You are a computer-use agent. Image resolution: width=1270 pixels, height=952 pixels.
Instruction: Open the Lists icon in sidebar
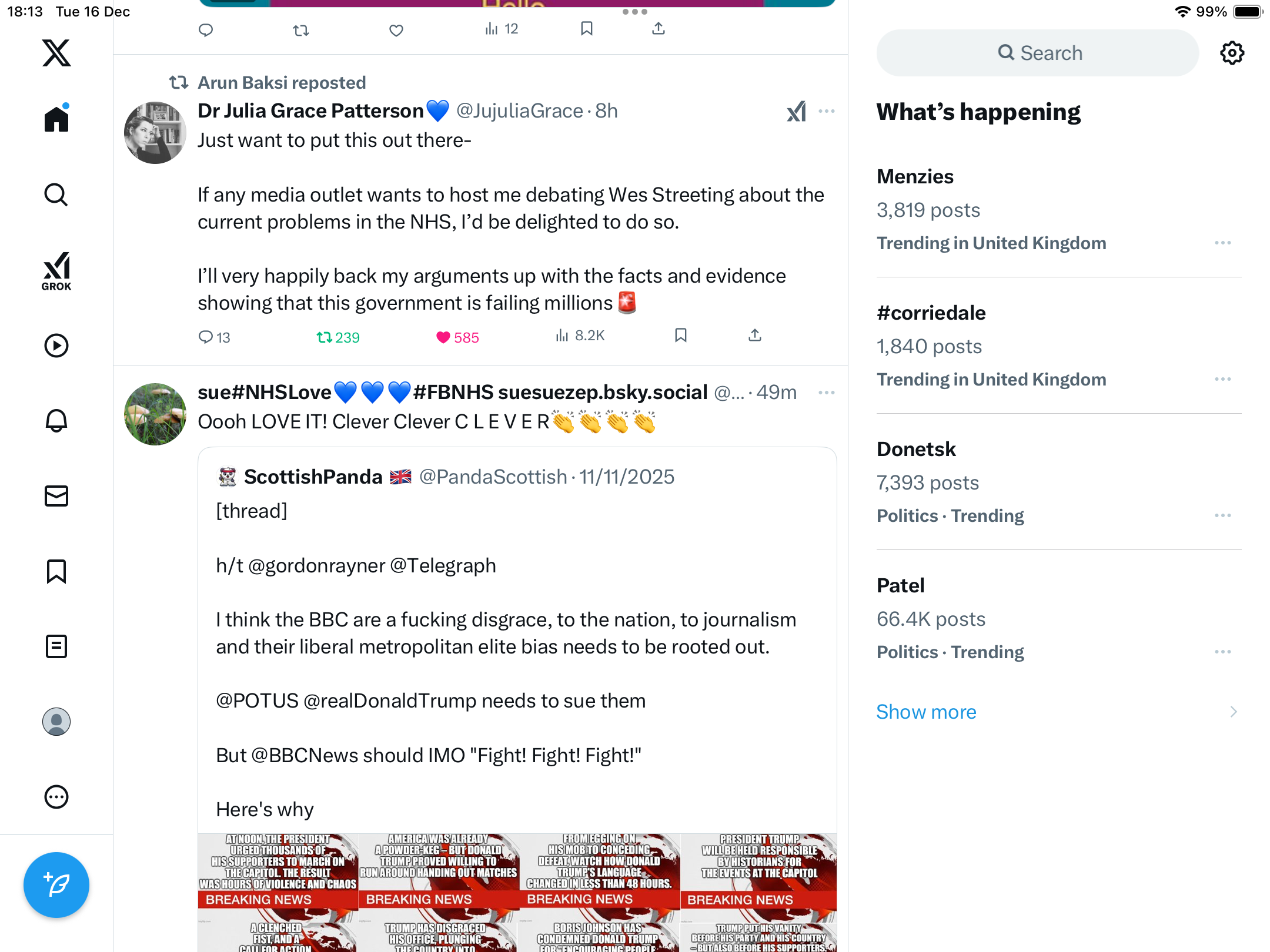tap(56, 646)
